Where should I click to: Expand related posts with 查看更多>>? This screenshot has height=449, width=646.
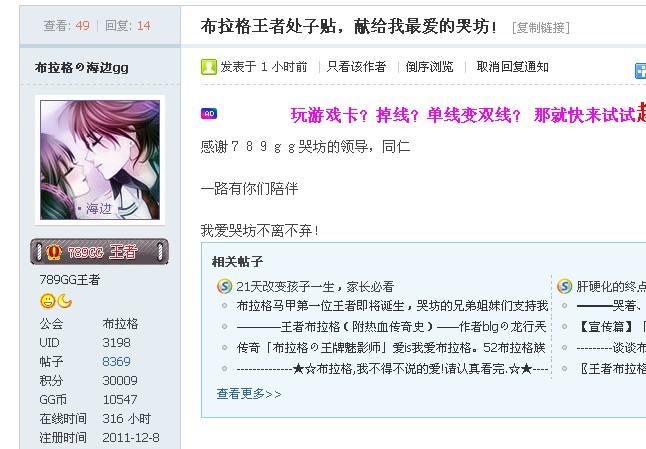click(x=249, y=394)
